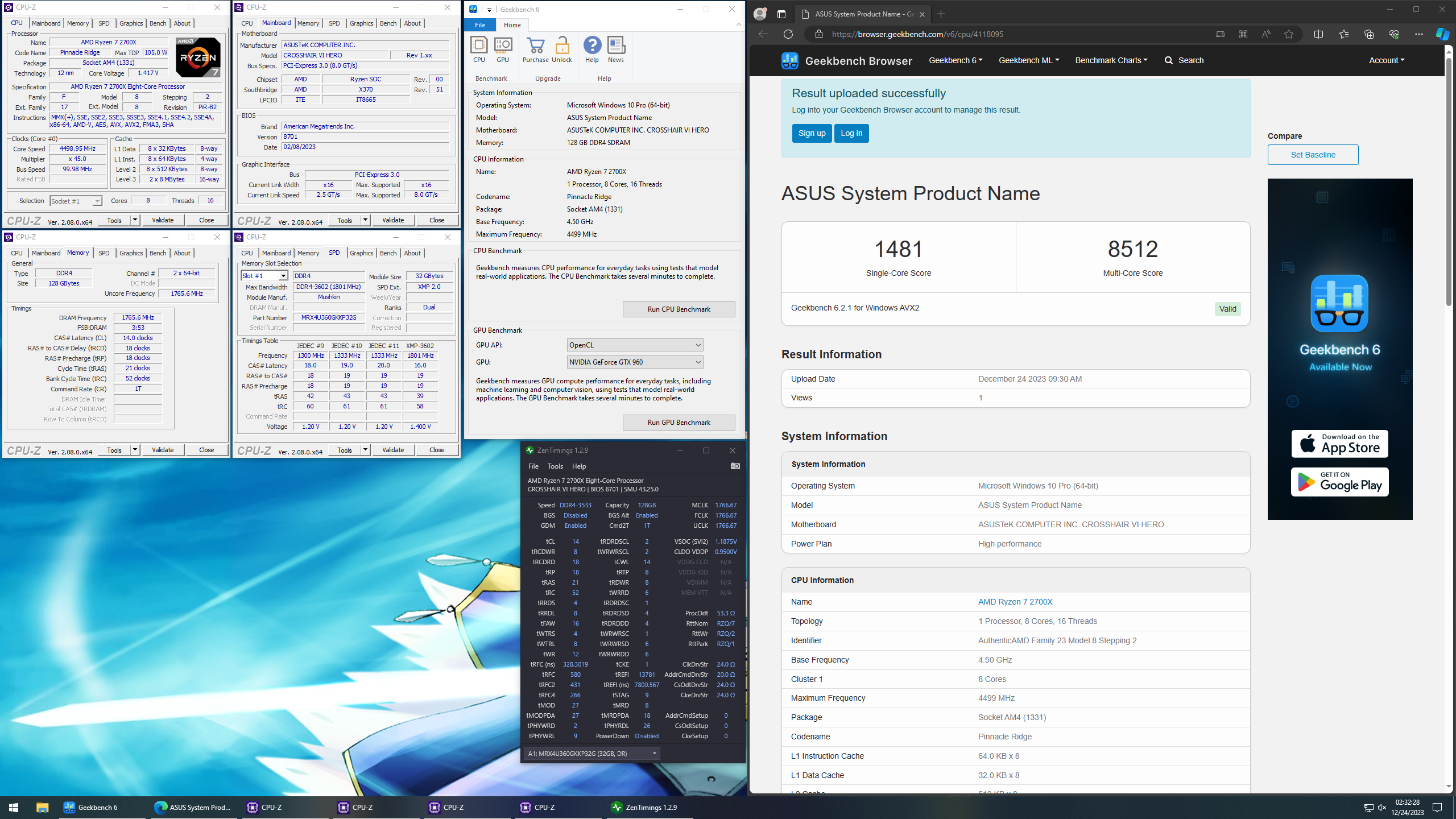Click Close in the CPU-Z SPD window

coord(437,450)
